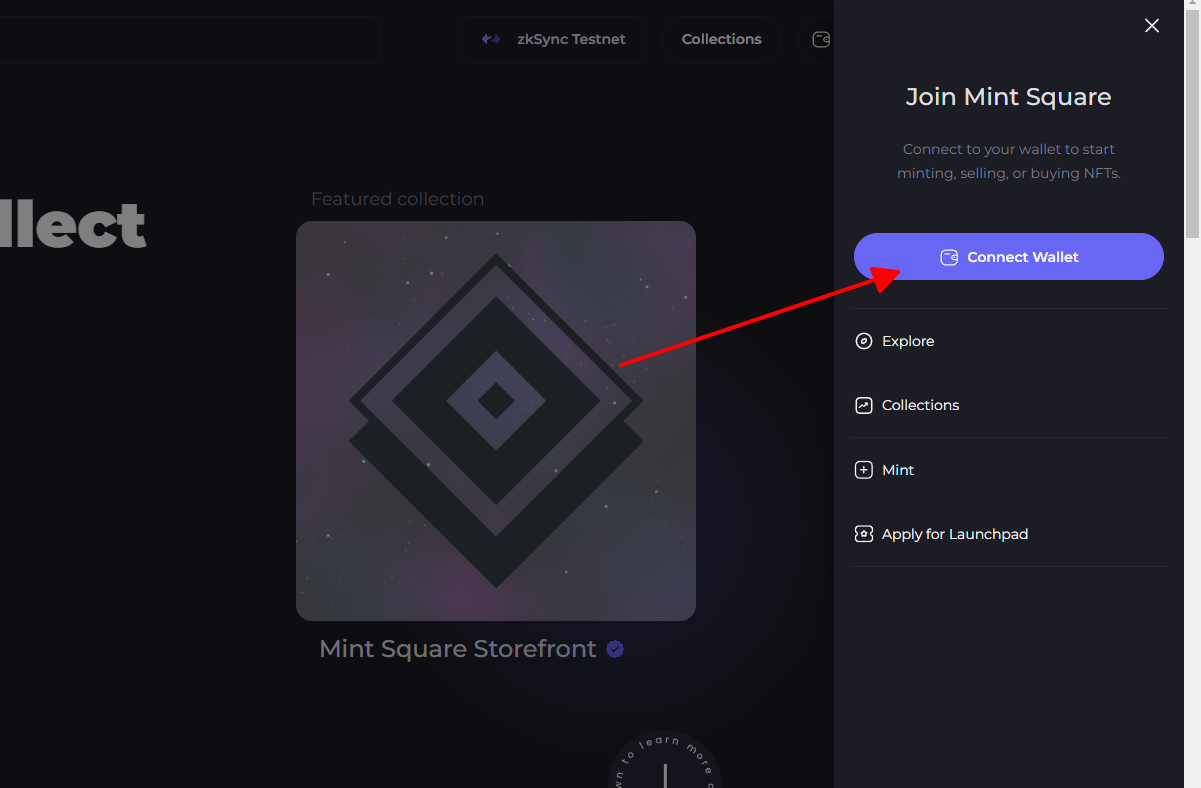The height and width of the screenshot is (788, 1201).
Task: Open the zkSync Testnet network selector
Action: pyautogui.click(x=553, y=40)
